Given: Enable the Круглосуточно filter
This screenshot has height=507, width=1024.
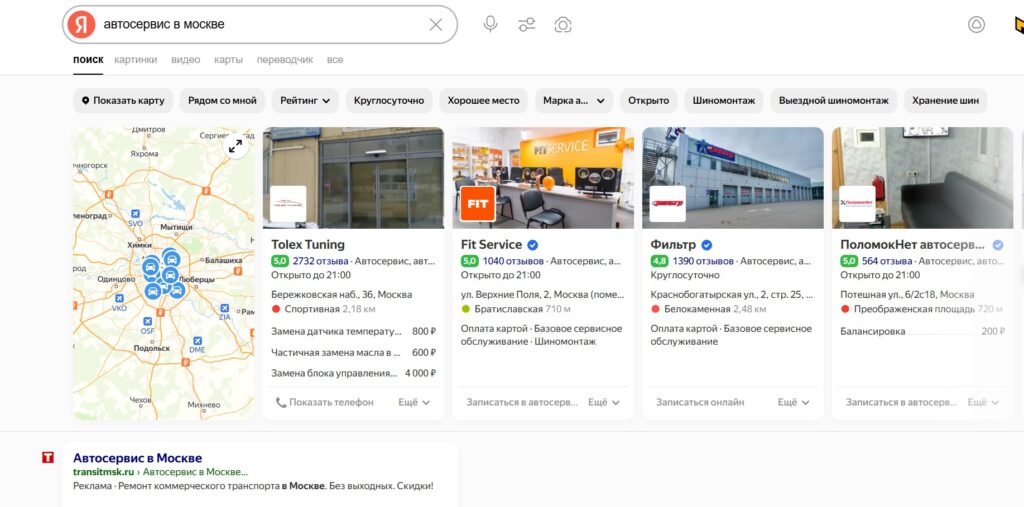Looking at the screenshot, I should tap(389, 101).
